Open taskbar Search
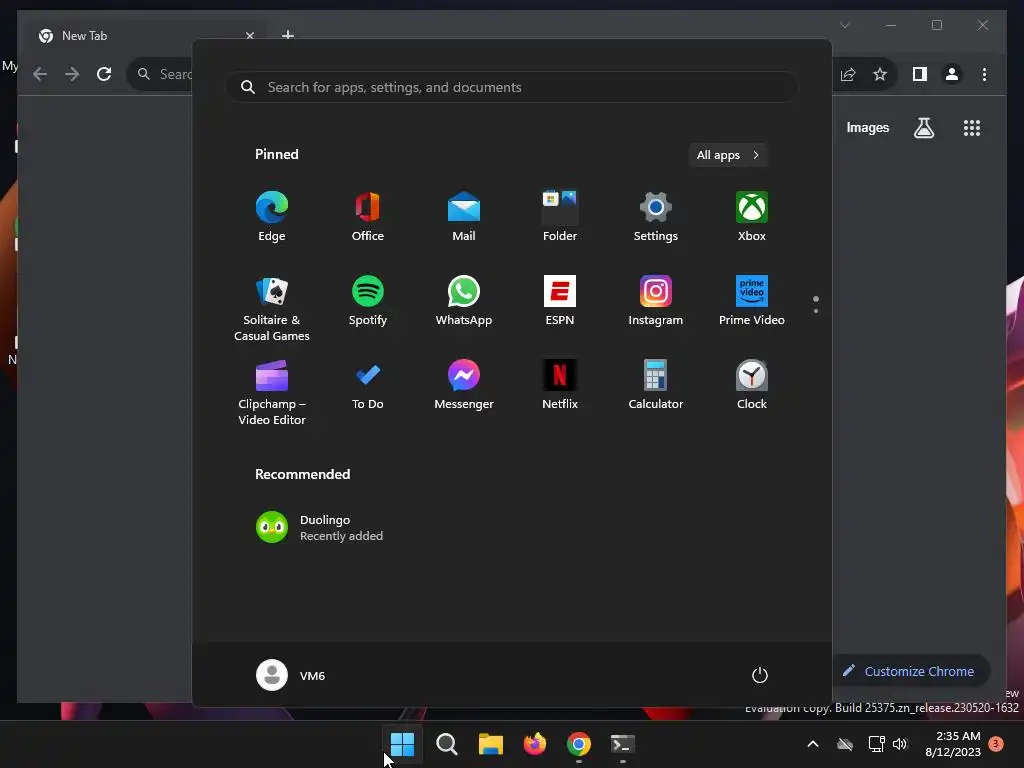The image size is (1024, 768). pos(447,744)
